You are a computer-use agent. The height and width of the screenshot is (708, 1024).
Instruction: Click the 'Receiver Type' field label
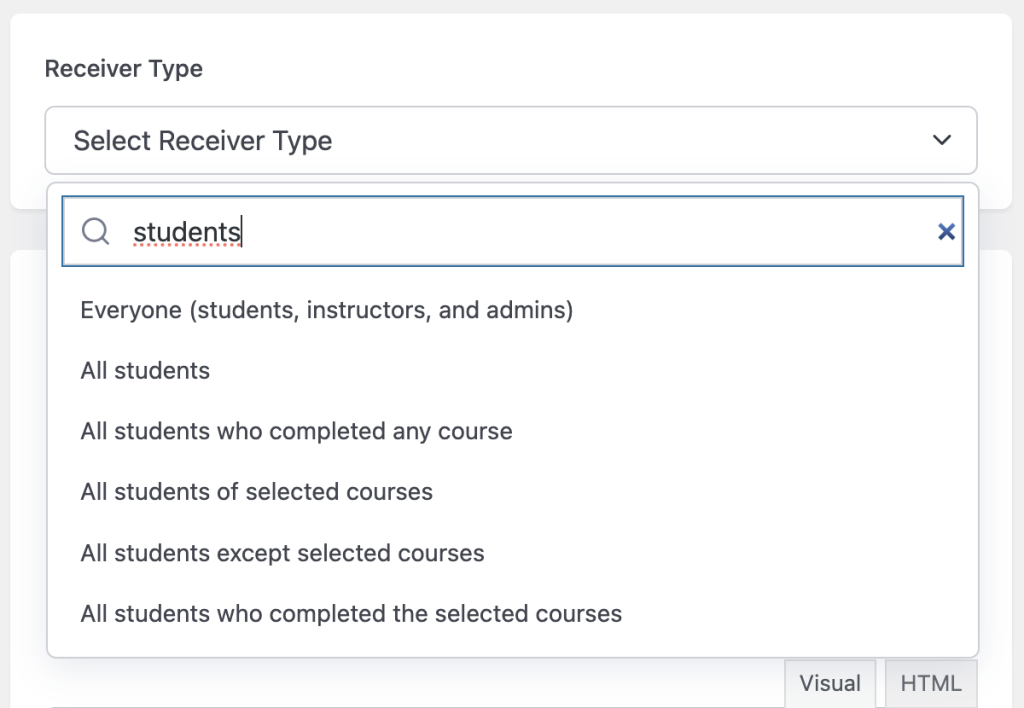pos(124,69)
